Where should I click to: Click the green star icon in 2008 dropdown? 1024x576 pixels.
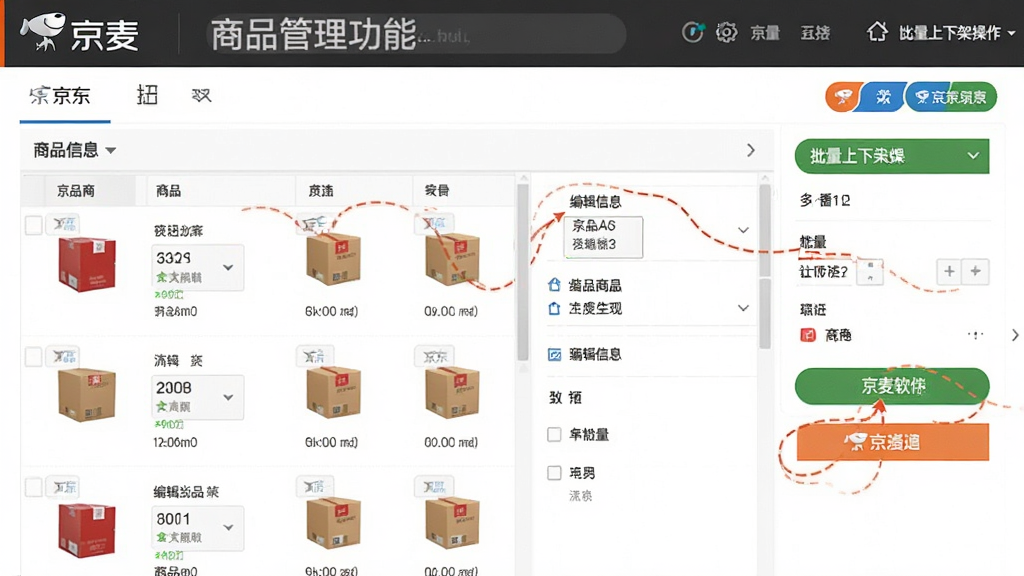click(x=161, y=407)
